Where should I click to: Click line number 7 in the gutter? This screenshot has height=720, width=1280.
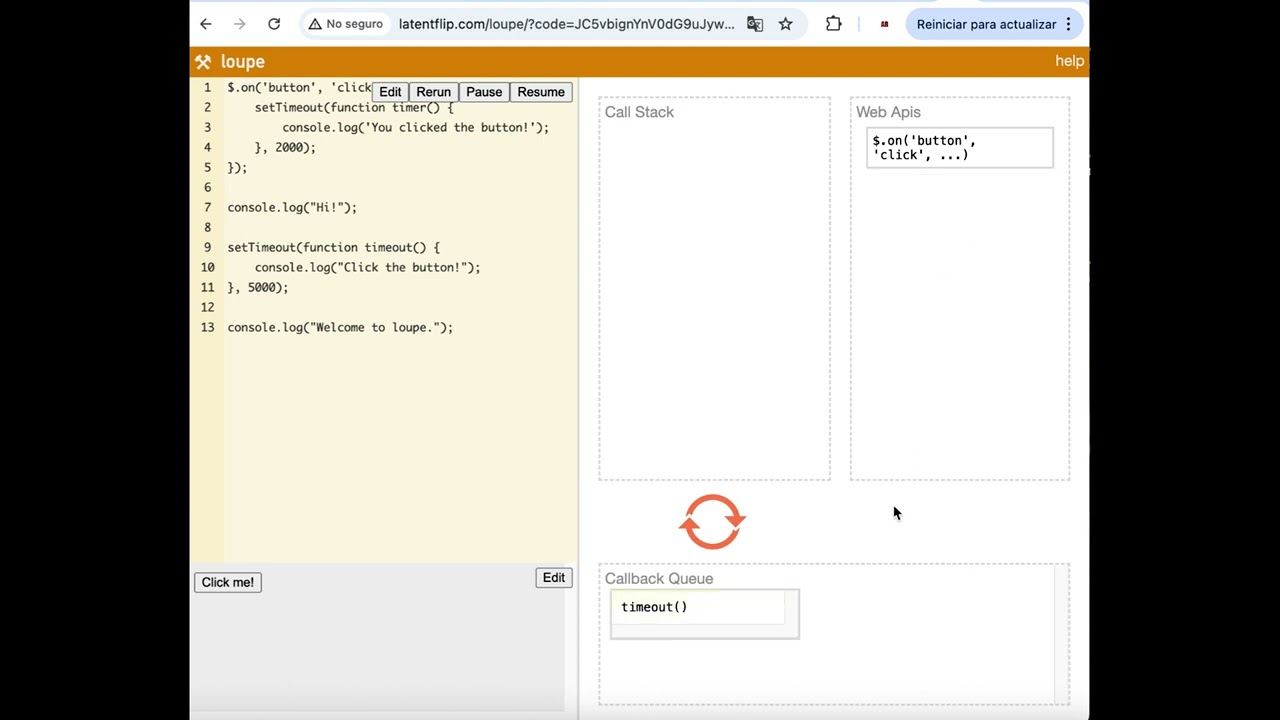click(x=208, y=207)
